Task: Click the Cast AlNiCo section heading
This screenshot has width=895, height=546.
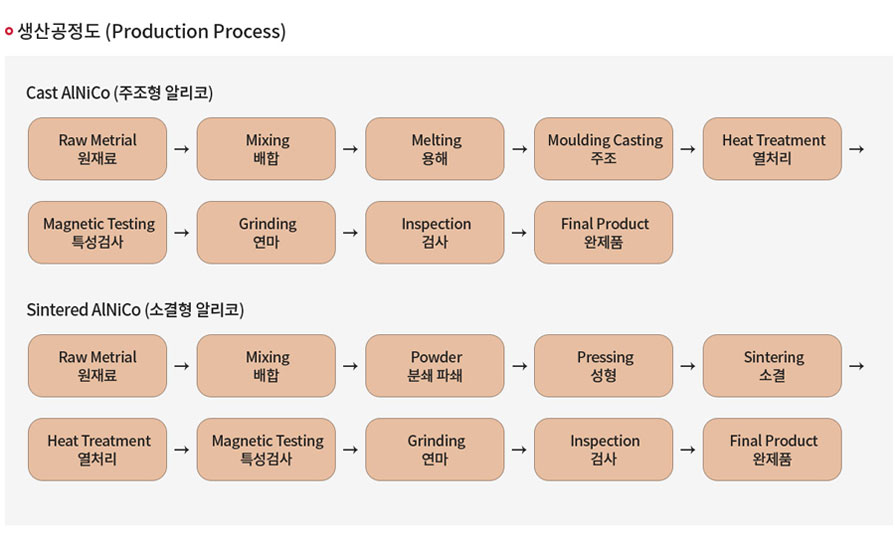Action: (x=119, y=92)
